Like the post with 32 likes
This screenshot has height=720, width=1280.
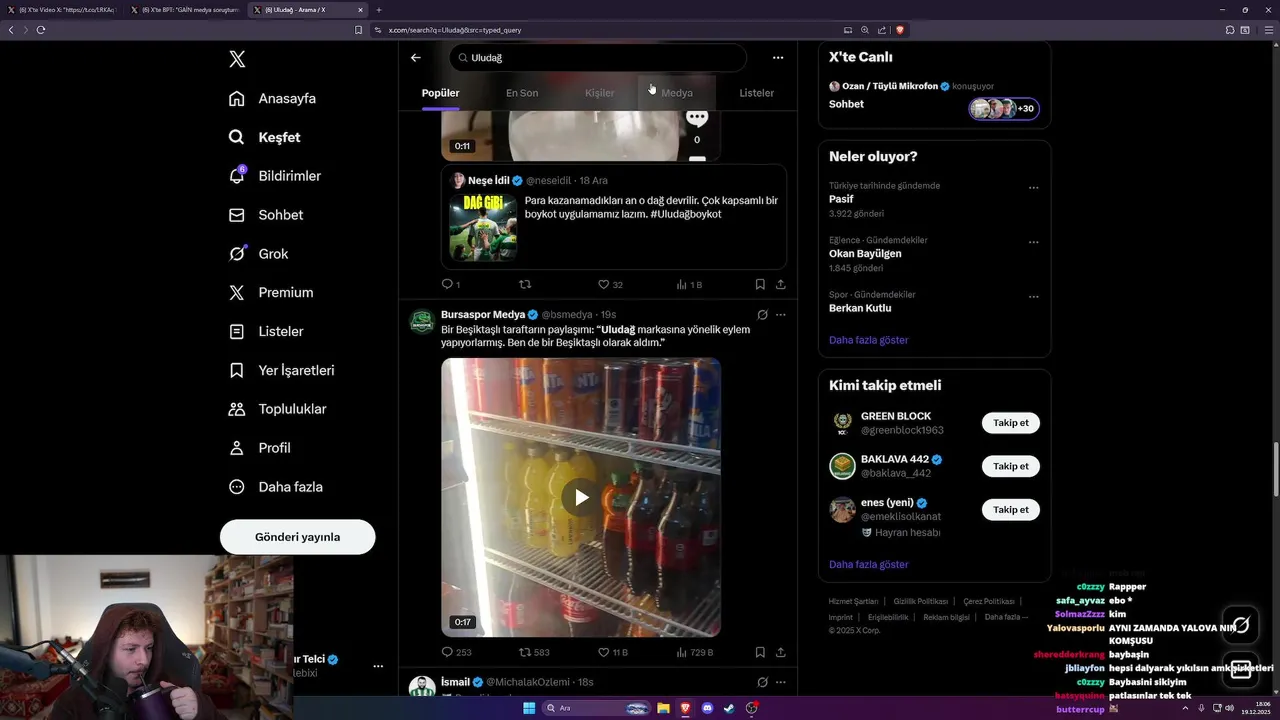click(x=610, y=285)
